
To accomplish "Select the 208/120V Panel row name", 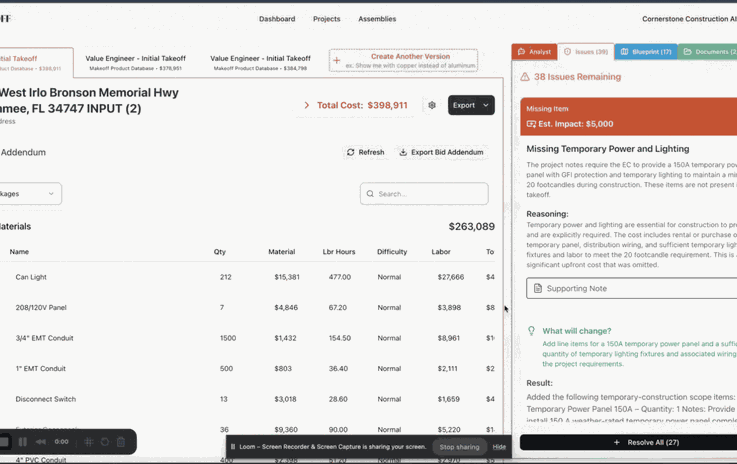I will [41, 308].
